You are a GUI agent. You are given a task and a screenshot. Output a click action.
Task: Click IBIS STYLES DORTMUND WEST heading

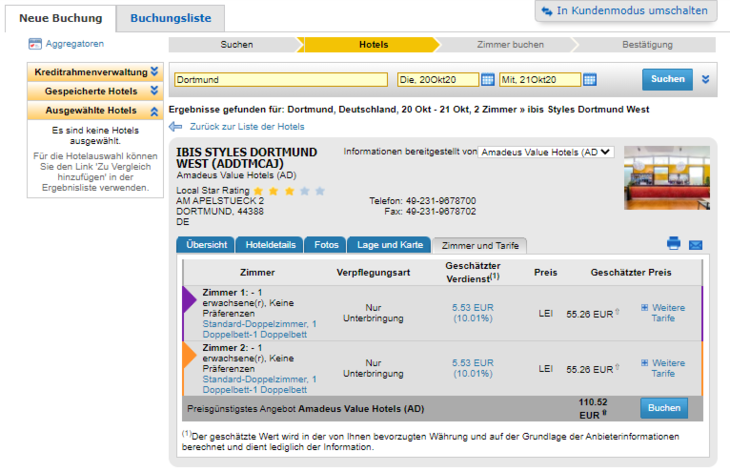[246, 158]
